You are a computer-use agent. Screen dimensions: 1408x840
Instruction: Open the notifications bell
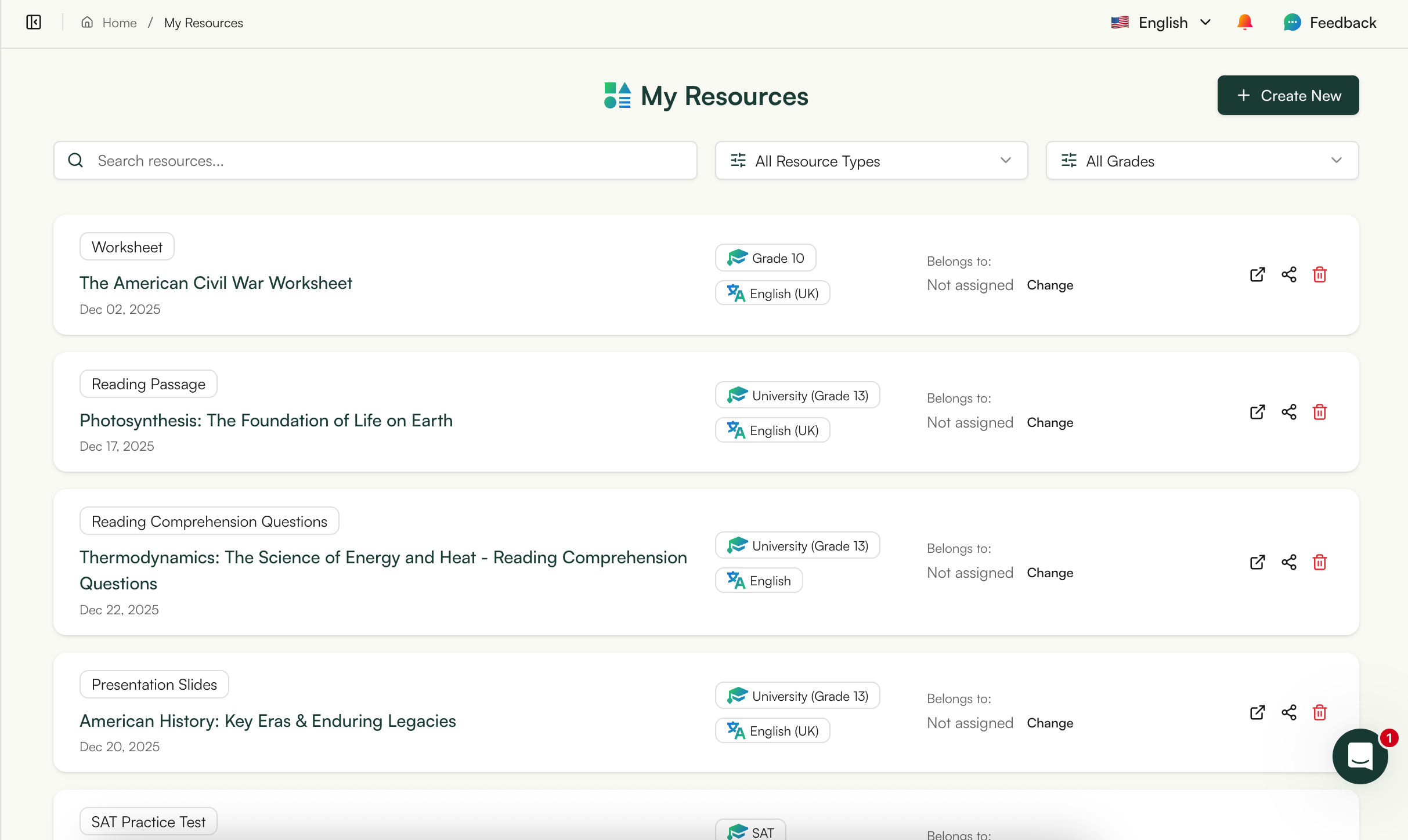click(1244, 23)
